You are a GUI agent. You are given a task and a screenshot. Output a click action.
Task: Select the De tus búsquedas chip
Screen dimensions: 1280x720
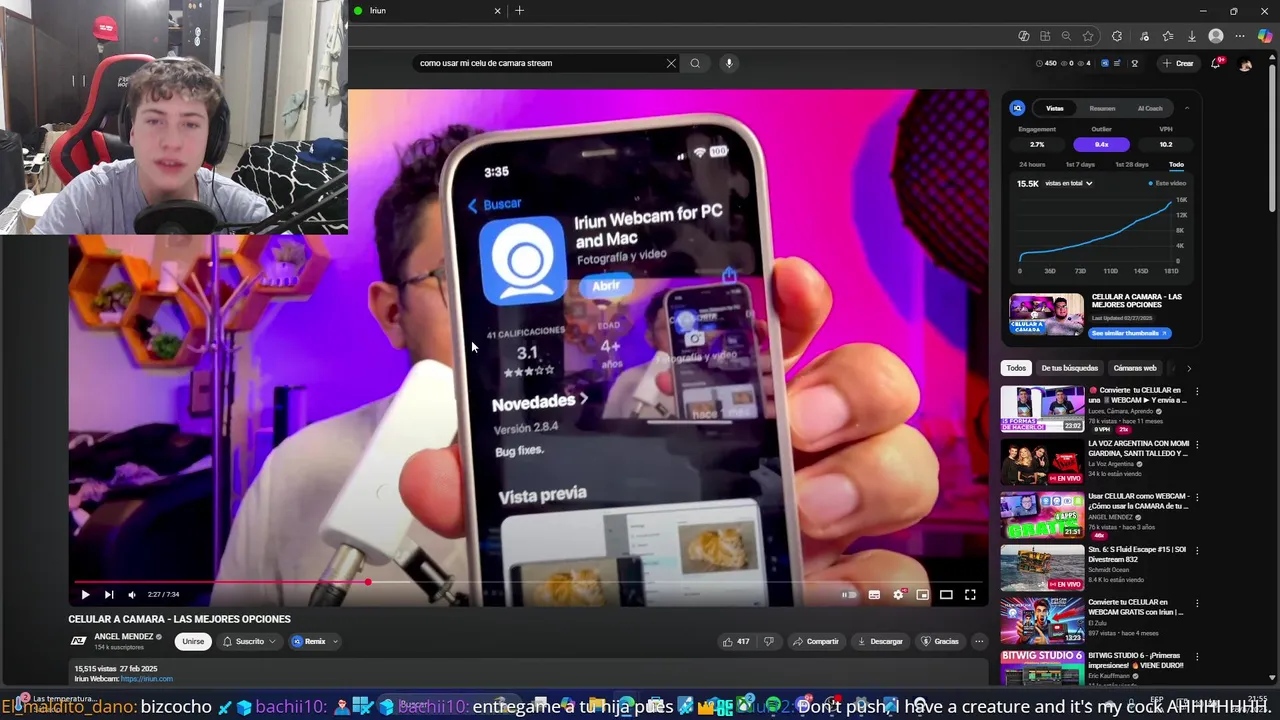(1069, 368)
